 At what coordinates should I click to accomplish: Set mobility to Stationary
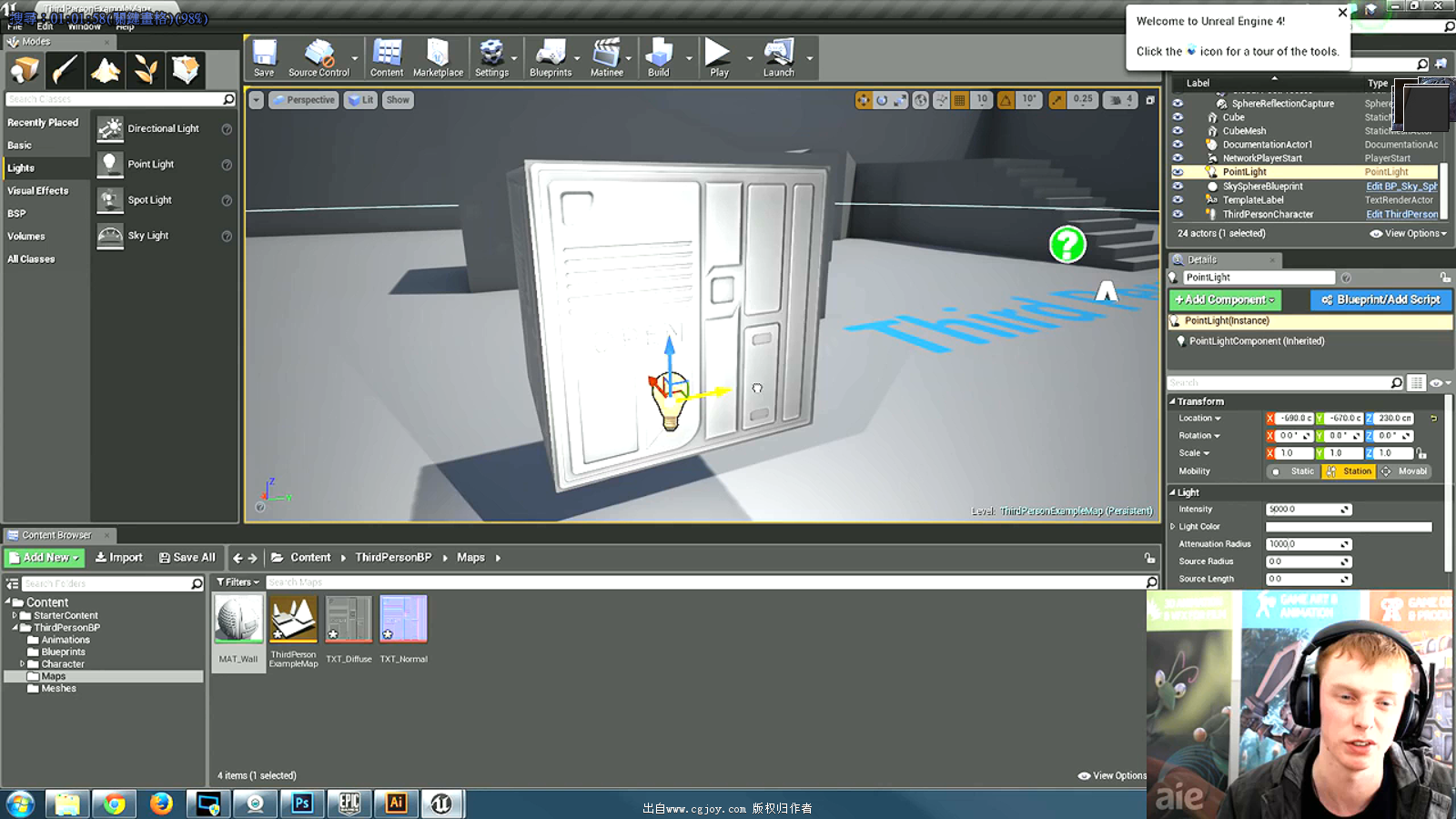(x=1349, y=471)
